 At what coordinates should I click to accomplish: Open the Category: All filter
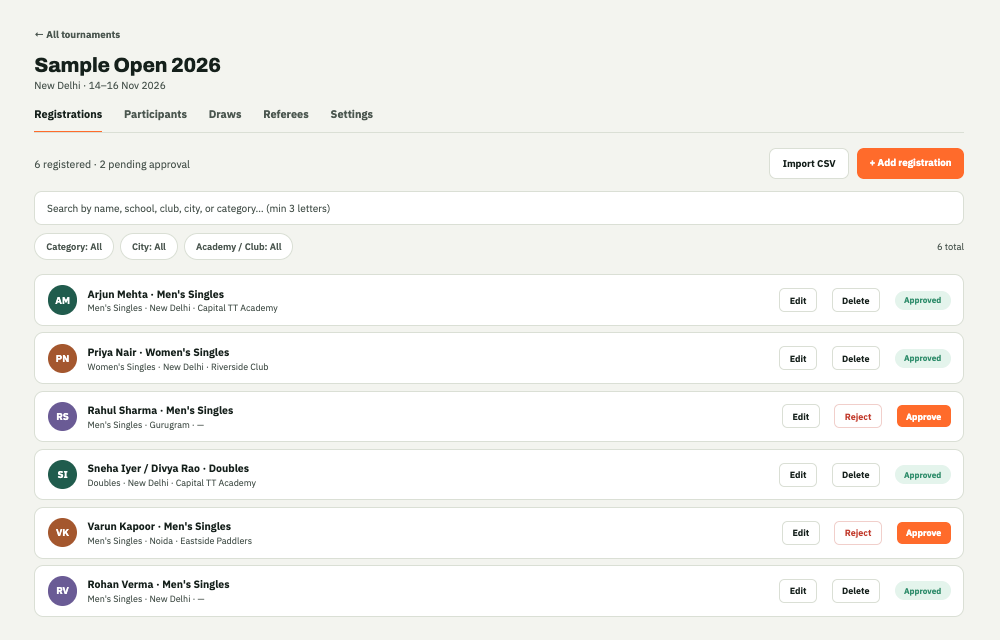(74, 247)
